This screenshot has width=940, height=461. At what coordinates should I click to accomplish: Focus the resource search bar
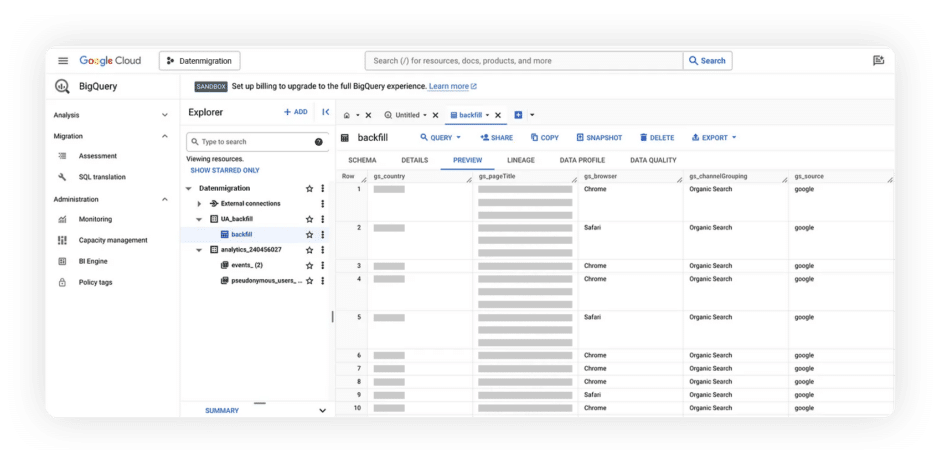tap(524, 61)
